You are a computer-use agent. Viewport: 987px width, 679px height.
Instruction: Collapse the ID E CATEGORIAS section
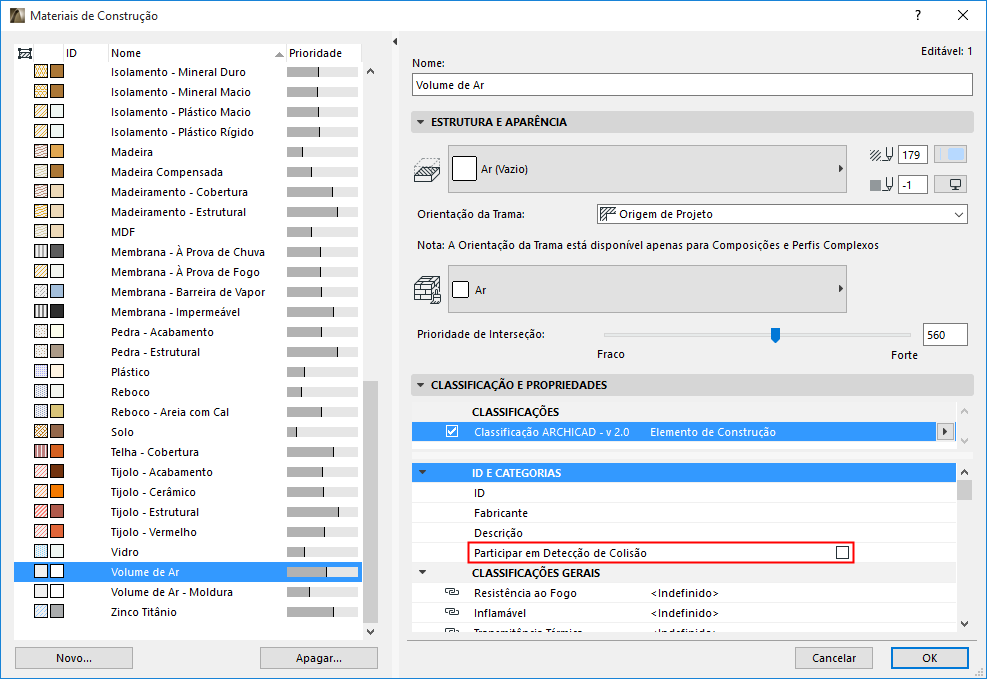424,471
